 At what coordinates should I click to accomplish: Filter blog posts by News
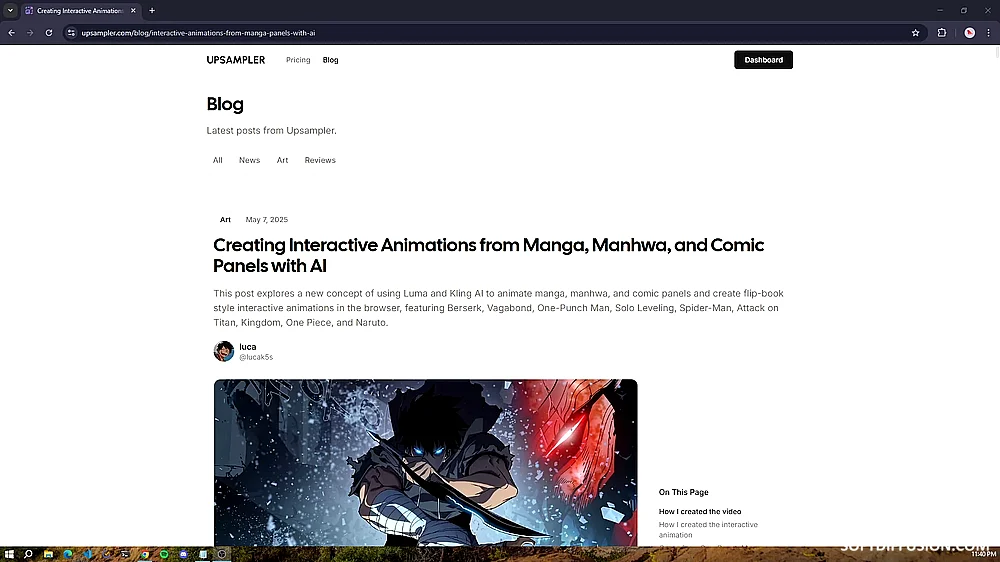pyautogui.click(x=249, y=160)
